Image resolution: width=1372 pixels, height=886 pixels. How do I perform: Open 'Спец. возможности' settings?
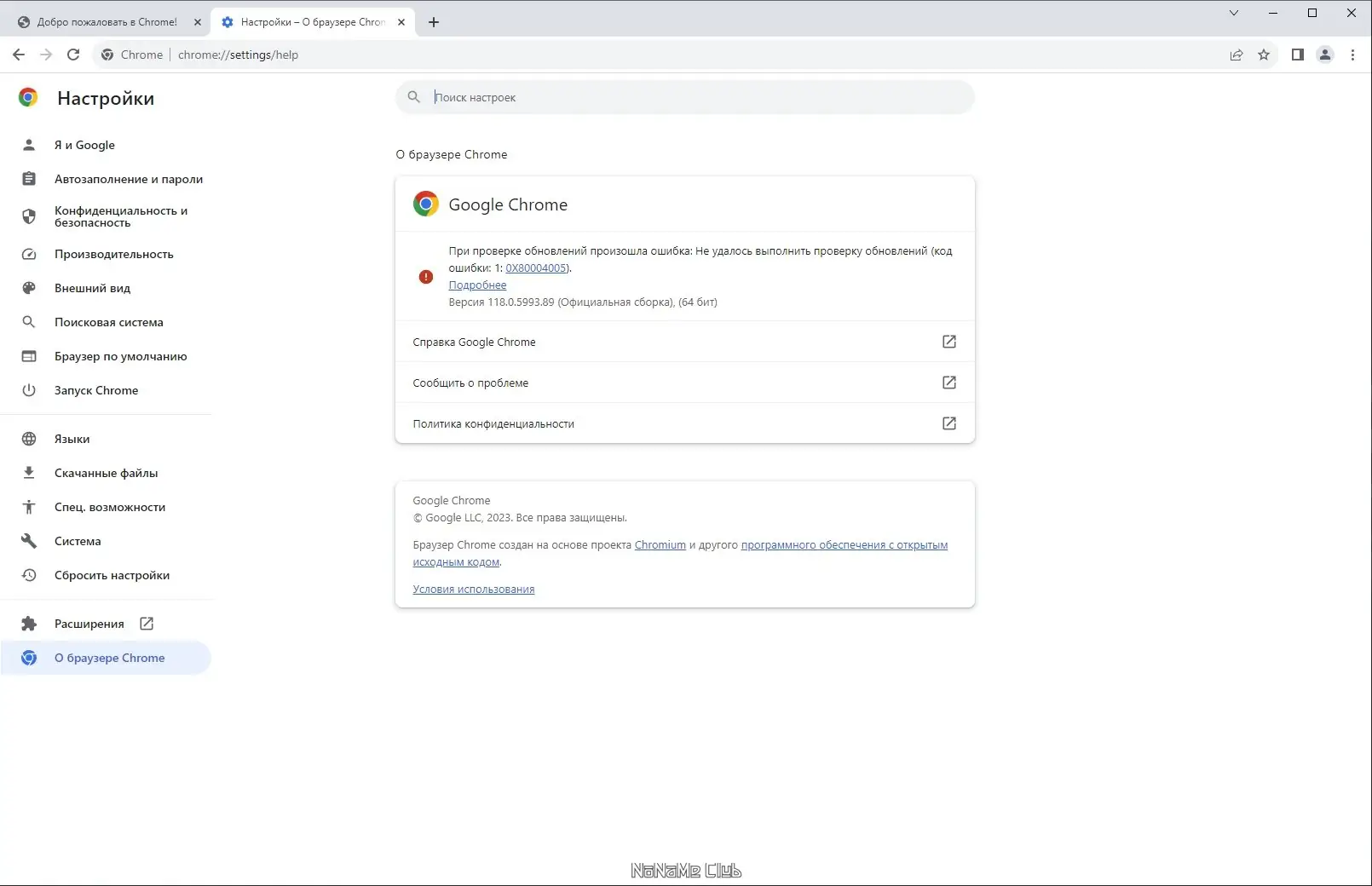[106, 507]
